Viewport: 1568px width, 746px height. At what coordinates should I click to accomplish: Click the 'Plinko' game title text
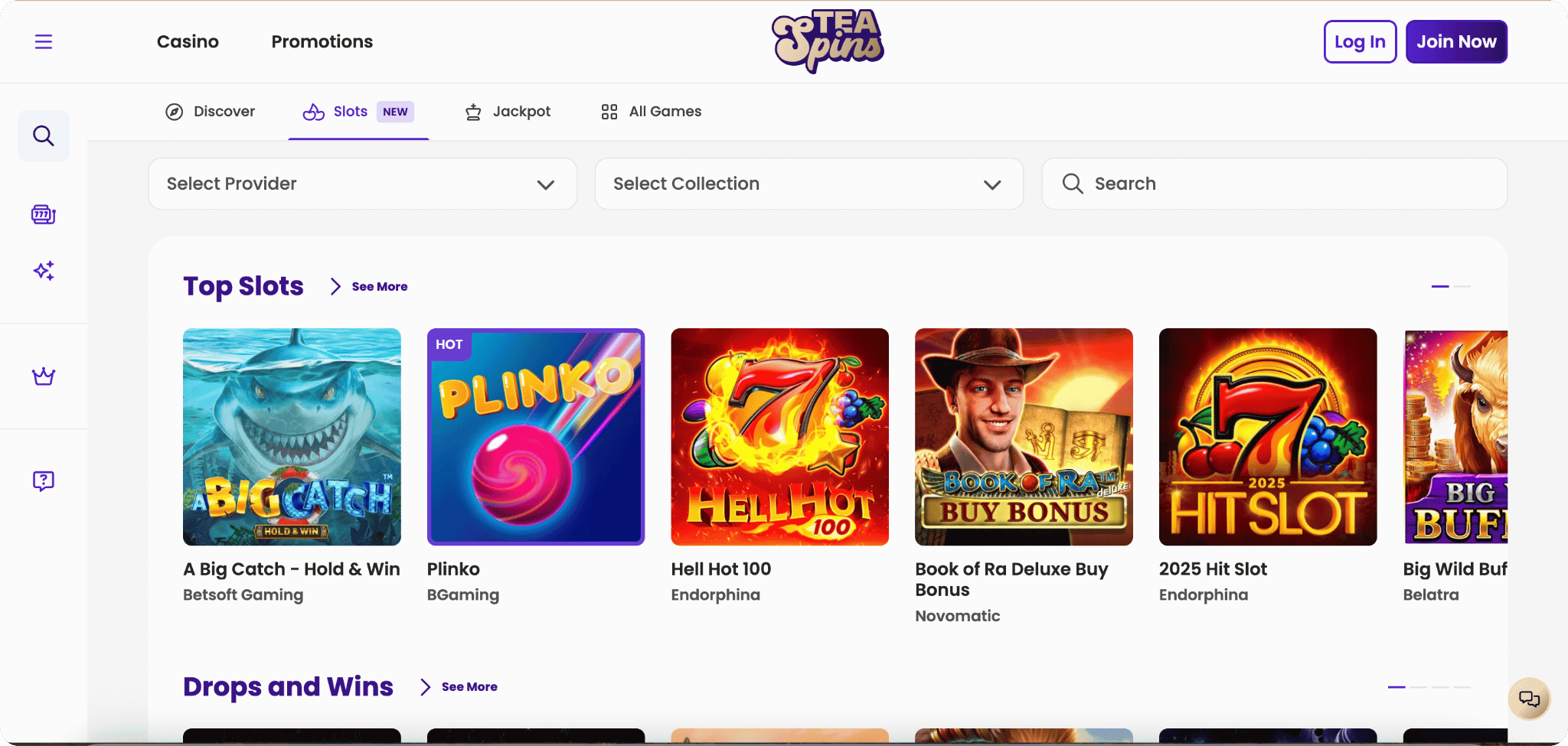[x=453, y=569]
